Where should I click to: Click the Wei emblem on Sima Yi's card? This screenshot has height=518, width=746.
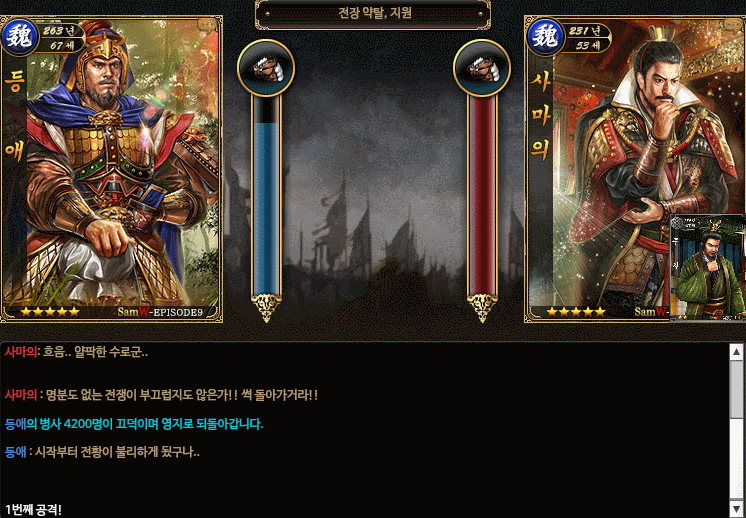click(x=546, y=37)
